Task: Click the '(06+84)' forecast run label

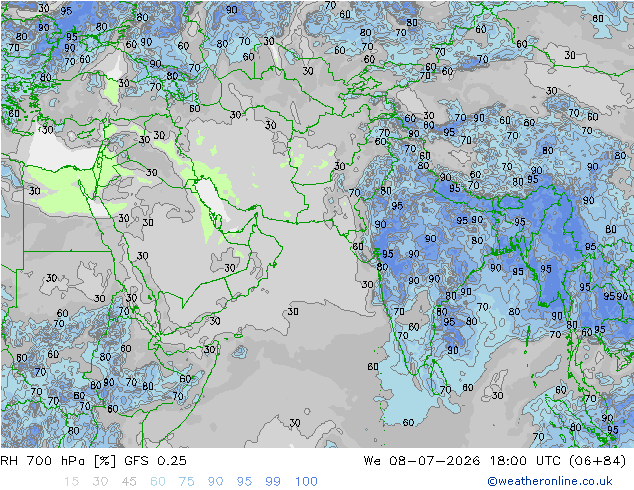Action: (597, 461)
